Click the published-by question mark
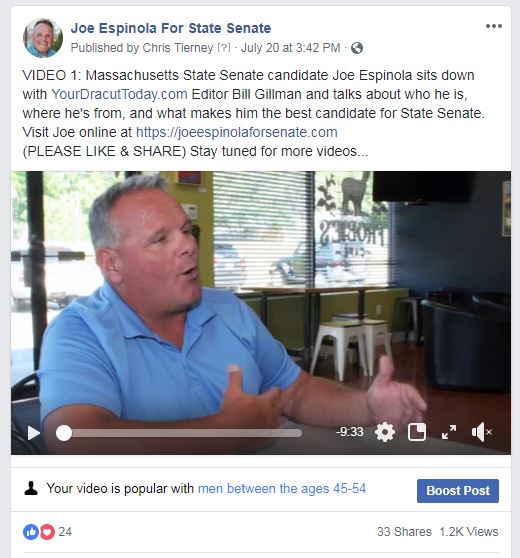 pos(224,48)
